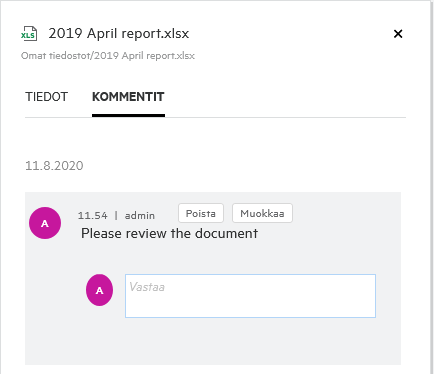Select the KOMMENTIT tab
Viewport: 434px width, 374px height.
coord(128,97)
